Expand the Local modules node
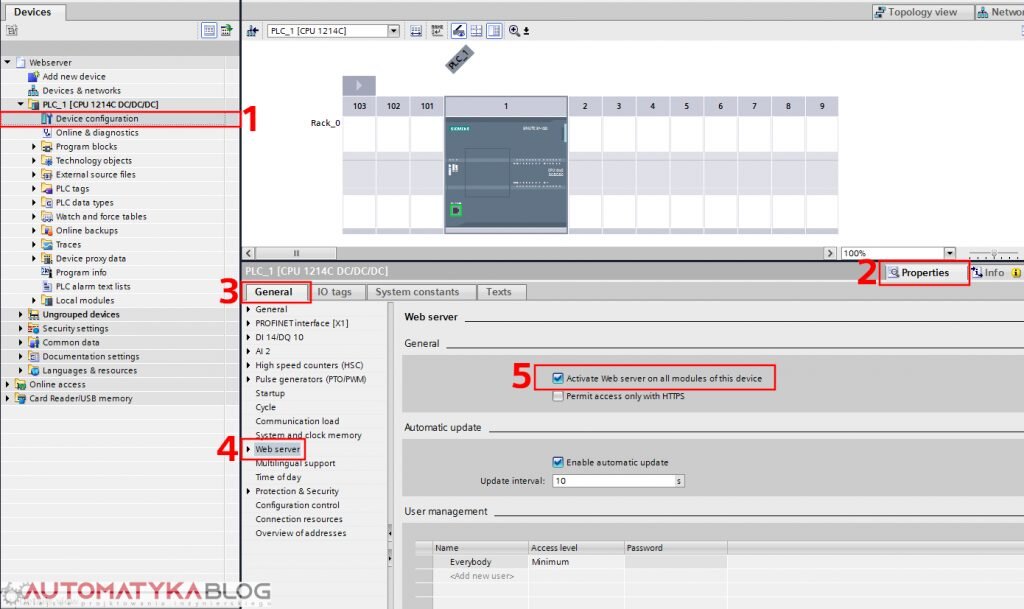This screenshot has width=1024, height=609. pos(34,300)
